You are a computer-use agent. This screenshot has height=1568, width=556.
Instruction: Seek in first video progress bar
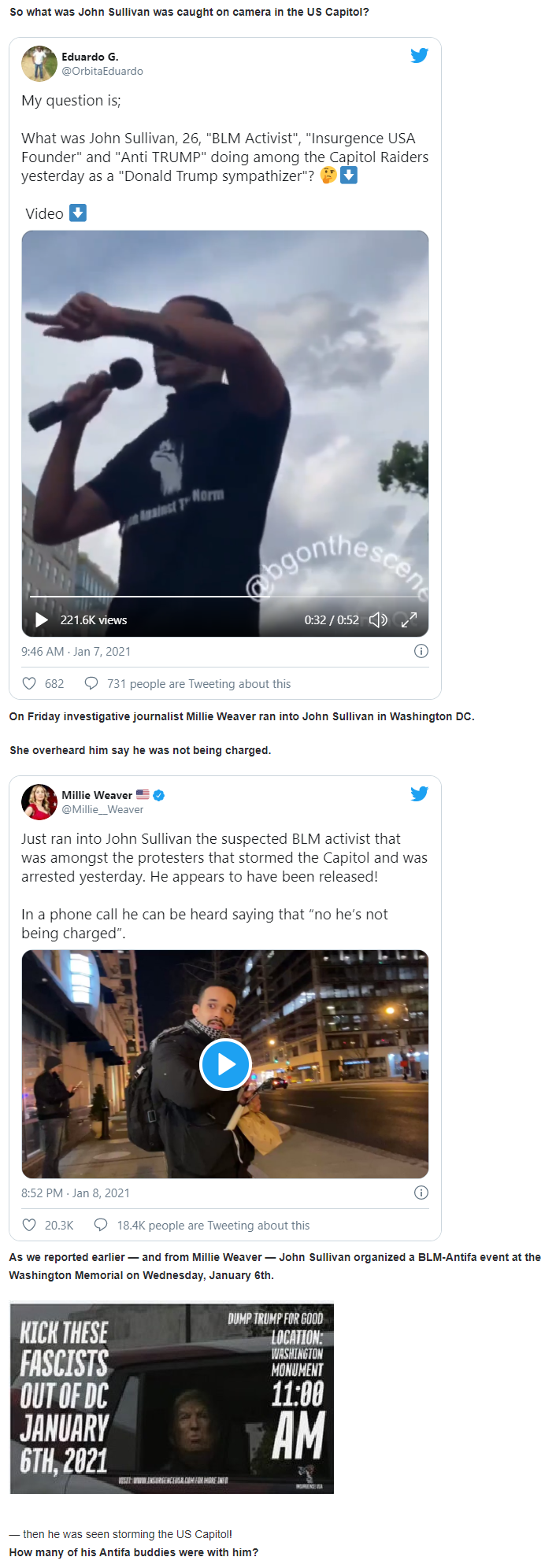click(x=225, y=597)
